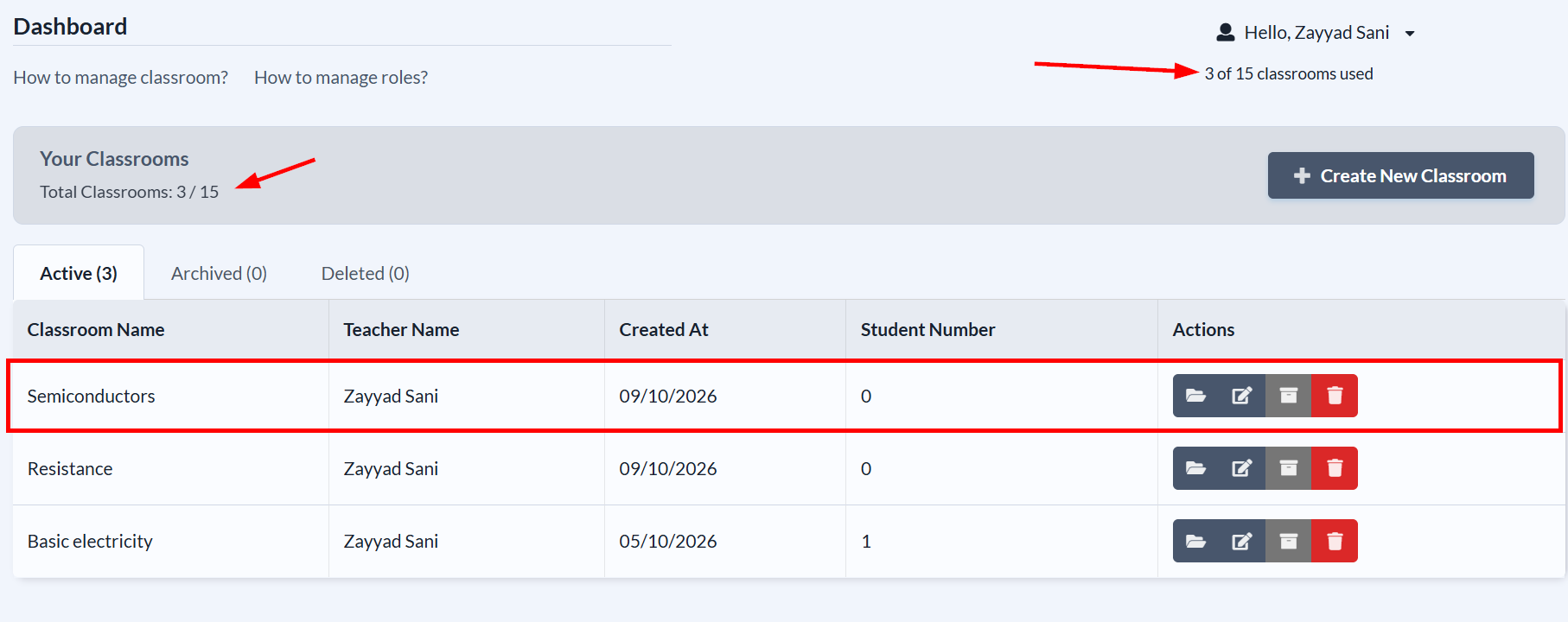Click the Create New Classroom button

click(x=1400, y=175)
